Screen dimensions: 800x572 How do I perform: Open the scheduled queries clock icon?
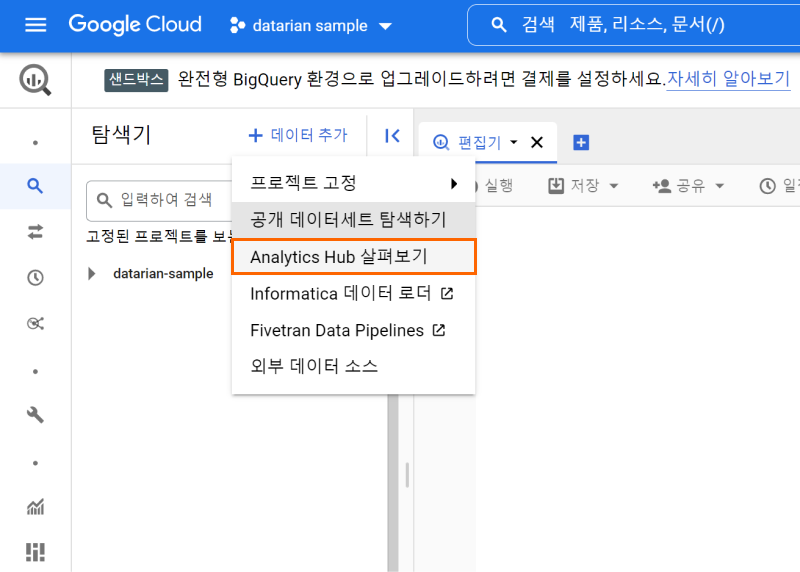click(x=35, y=278)
